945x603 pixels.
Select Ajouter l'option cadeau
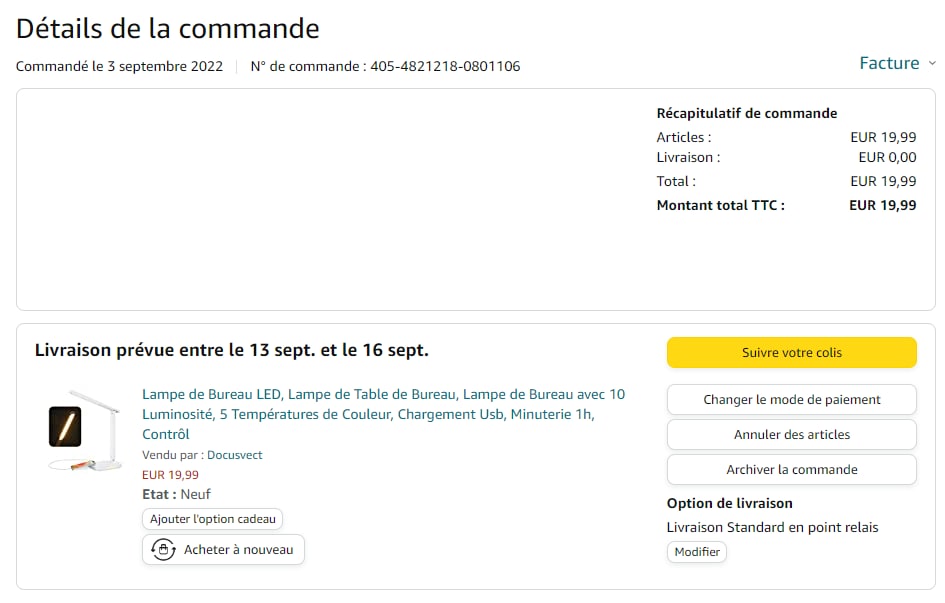click(212, 519)
